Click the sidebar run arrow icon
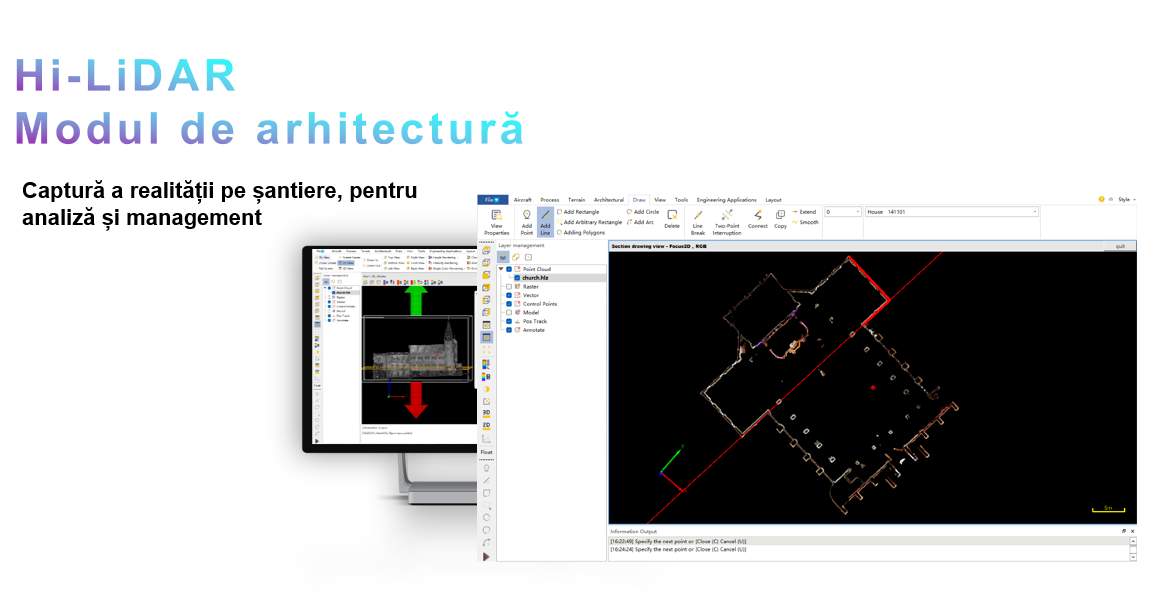 point(486,557)
